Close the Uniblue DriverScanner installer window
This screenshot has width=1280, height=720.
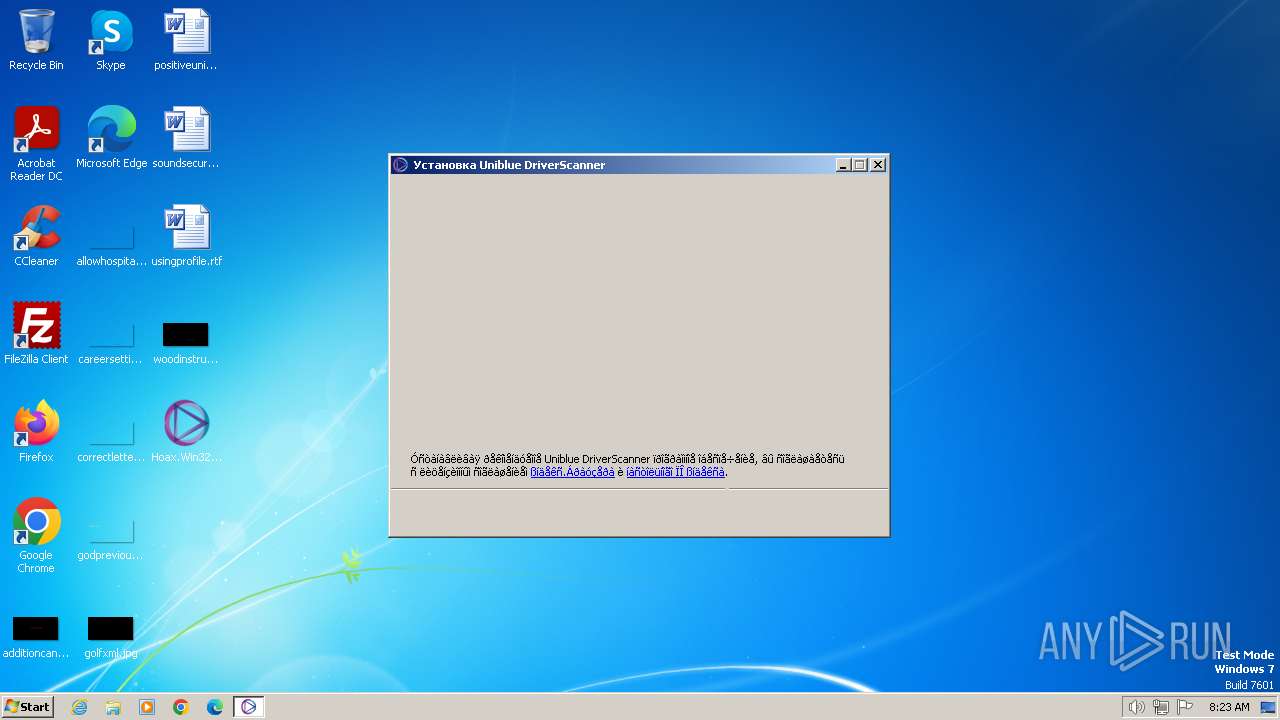[878, 165]
